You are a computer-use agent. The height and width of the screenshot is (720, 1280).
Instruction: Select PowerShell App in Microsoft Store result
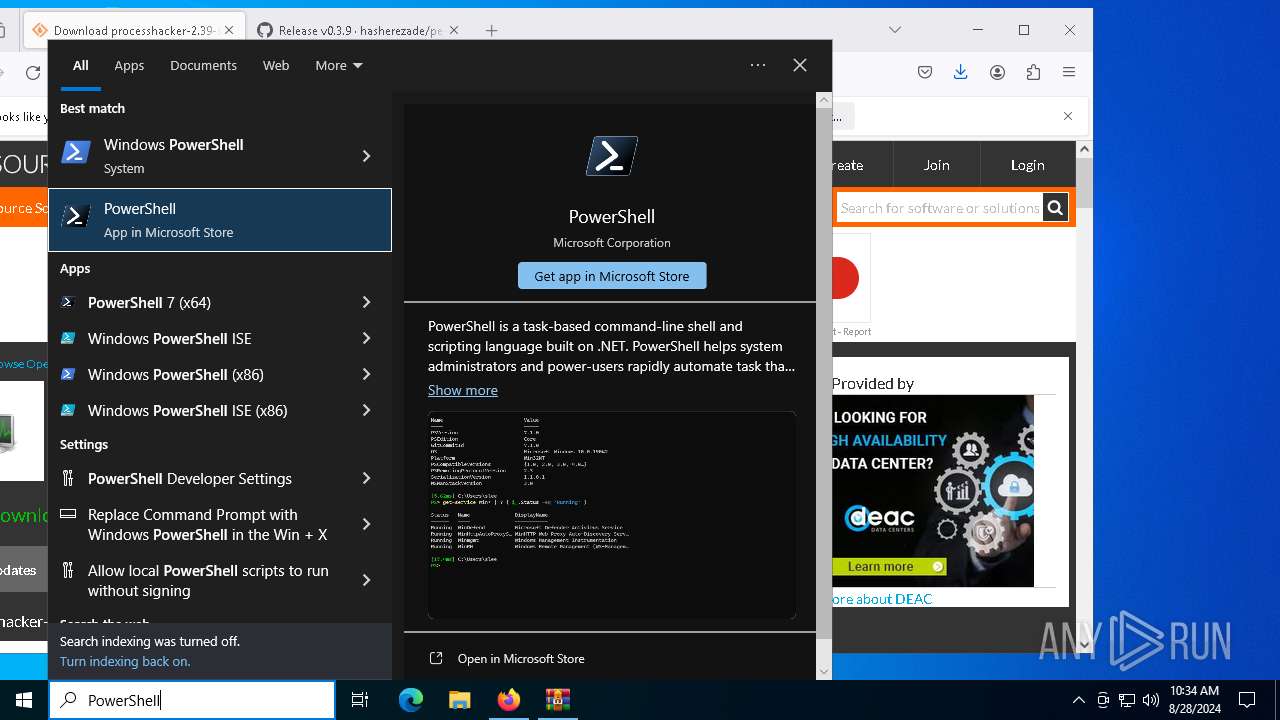click(220, 220)
